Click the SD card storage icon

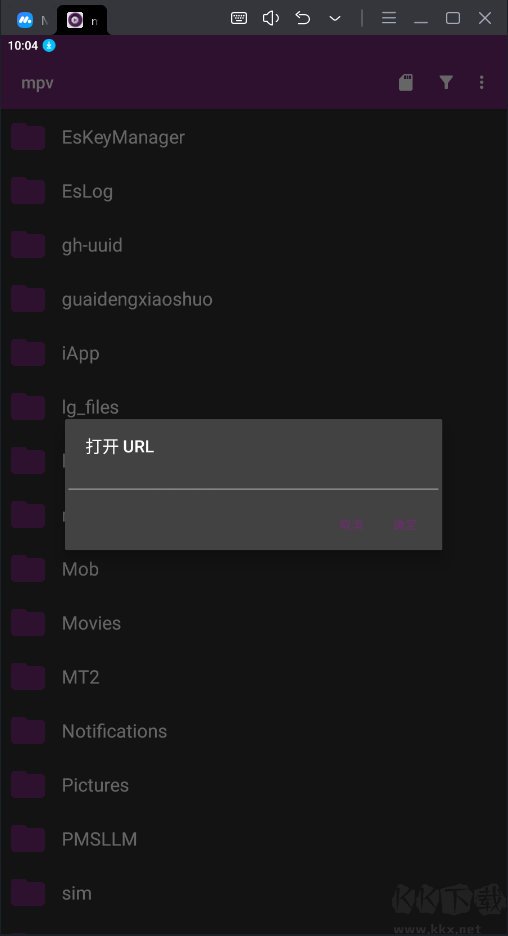tap(406, 82)
